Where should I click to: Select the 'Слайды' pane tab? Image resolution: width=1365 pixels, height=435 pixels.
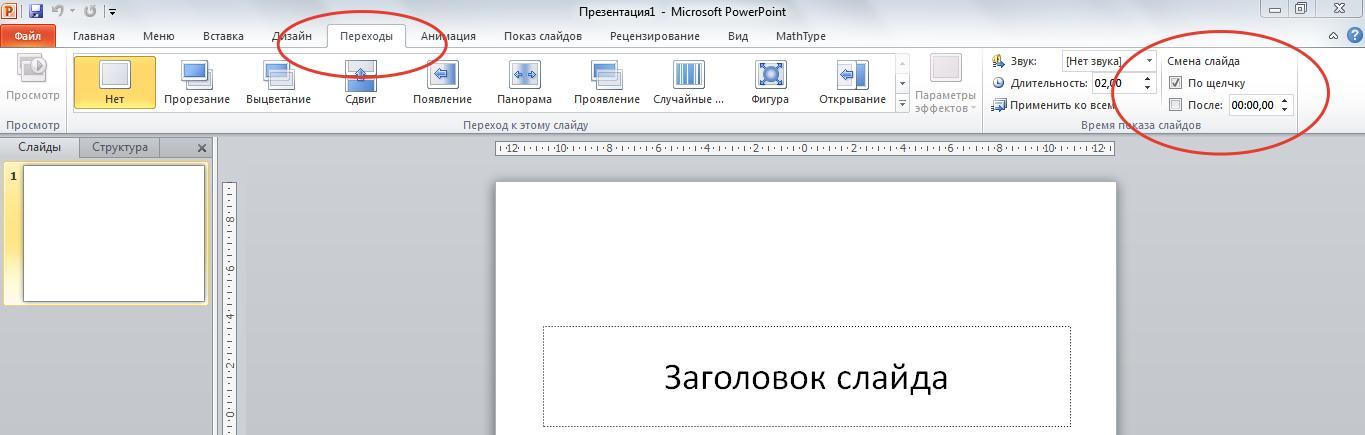pyautogui.click(x=40, y=147)
